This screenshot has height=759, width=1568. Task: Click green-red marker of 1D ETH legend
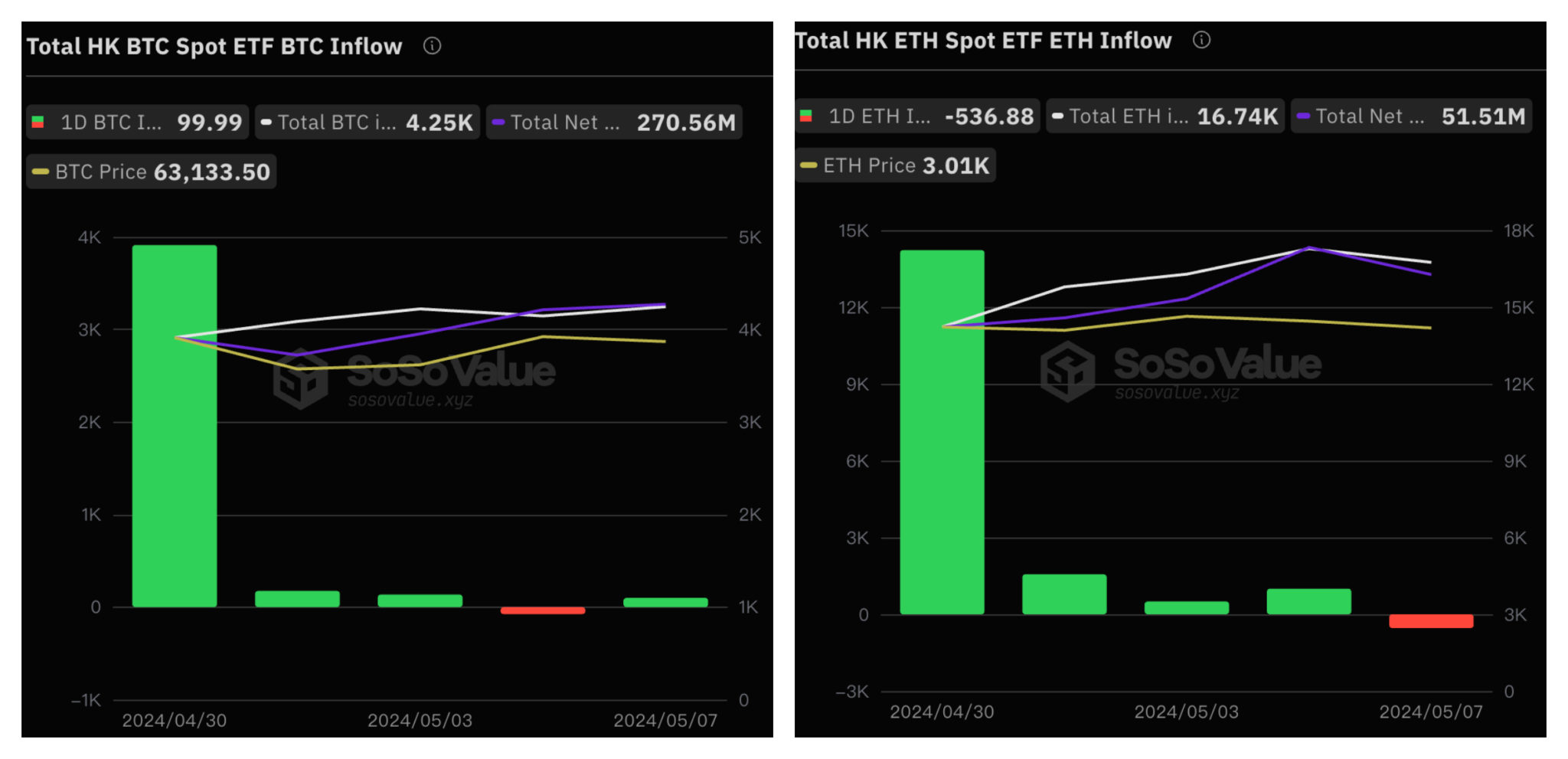pos(805,116)
